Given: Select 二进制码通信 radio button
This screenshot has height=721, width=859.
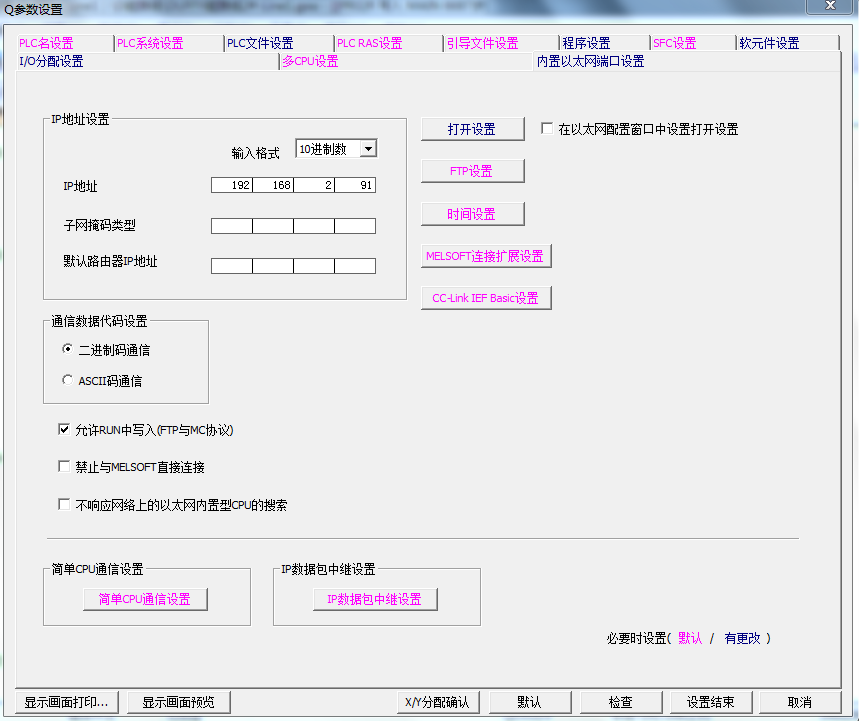Looking at the screenshot, I should (67, 350).
